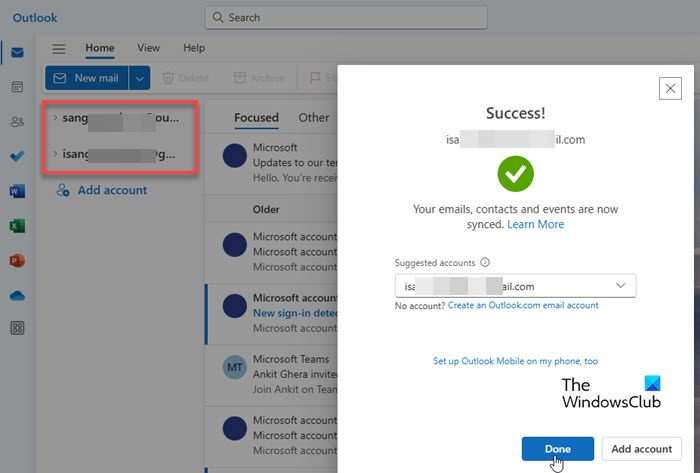Switch to the Home tab
The height and width of the screenshot is (473, 700).
[100, 48]
